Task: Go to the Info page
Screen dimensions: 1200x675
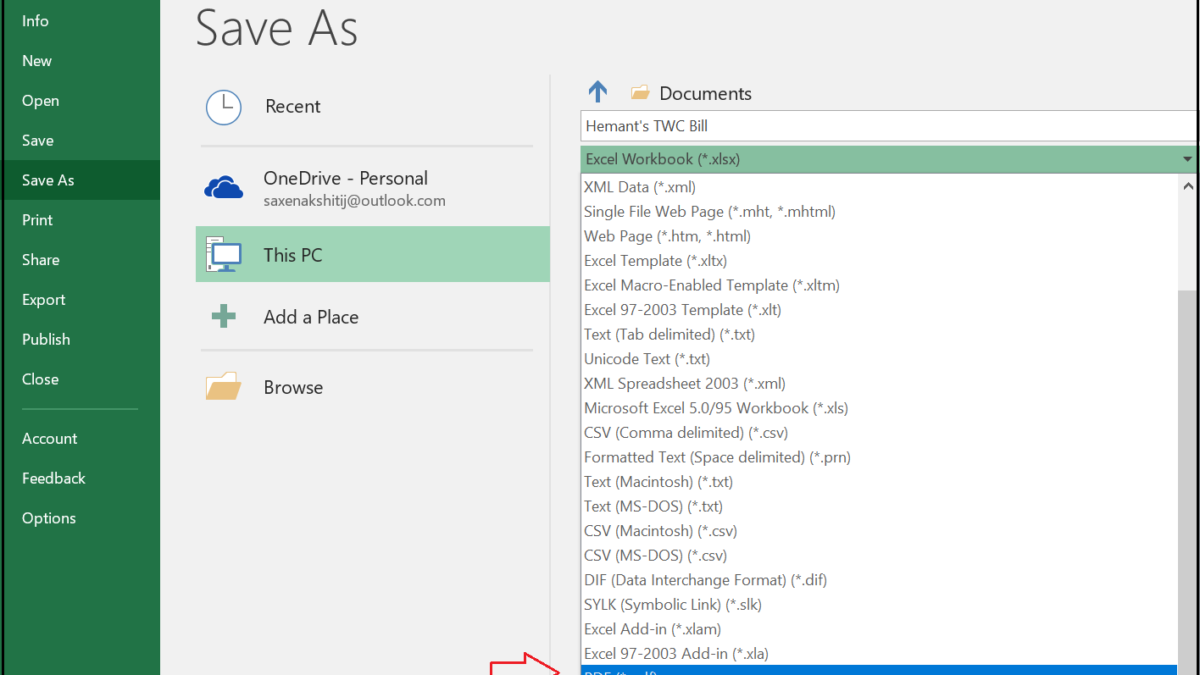Action: pos(35,21)
